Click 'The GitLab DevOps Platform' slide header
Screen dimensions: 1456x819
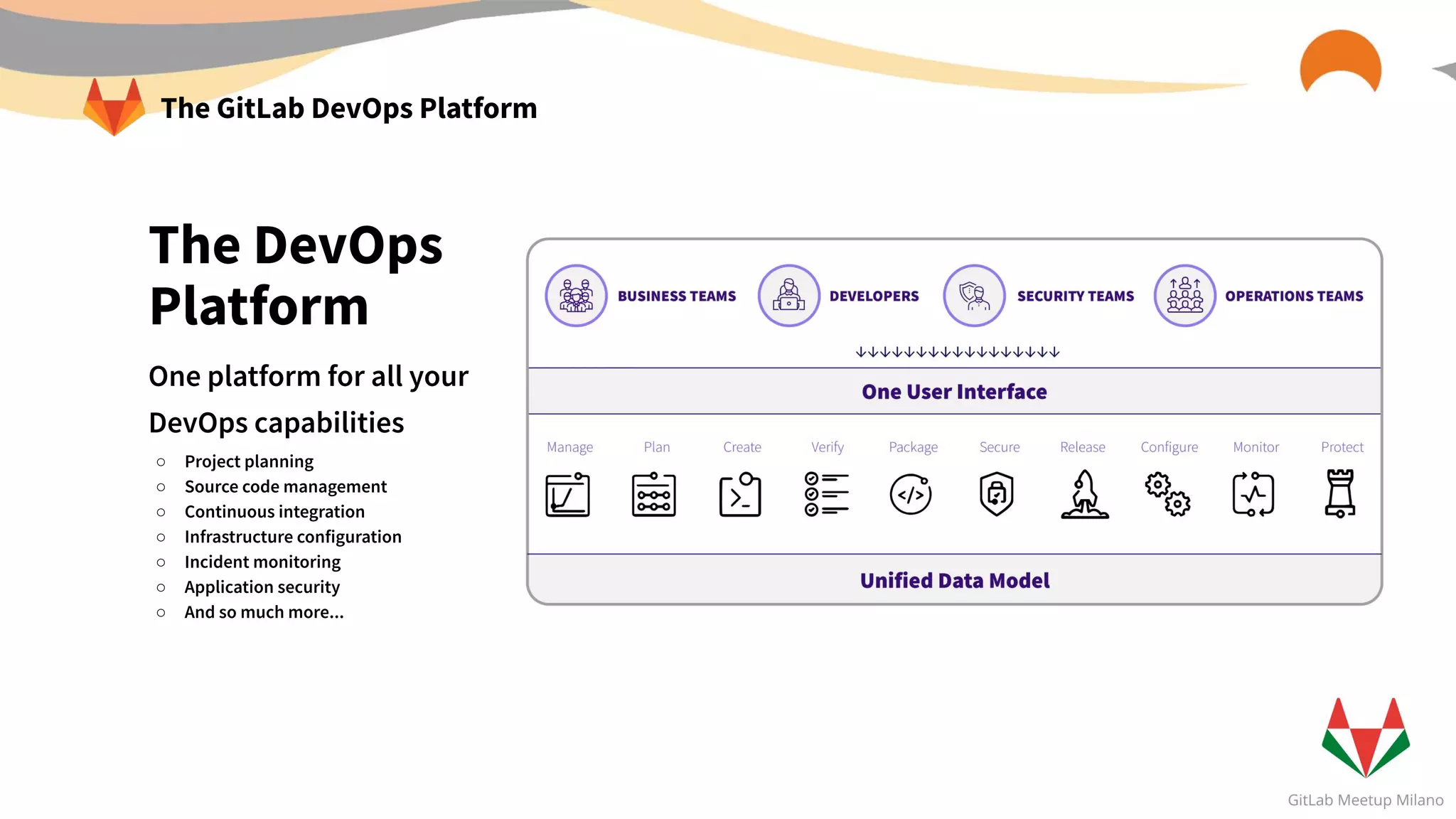(349, 108)
